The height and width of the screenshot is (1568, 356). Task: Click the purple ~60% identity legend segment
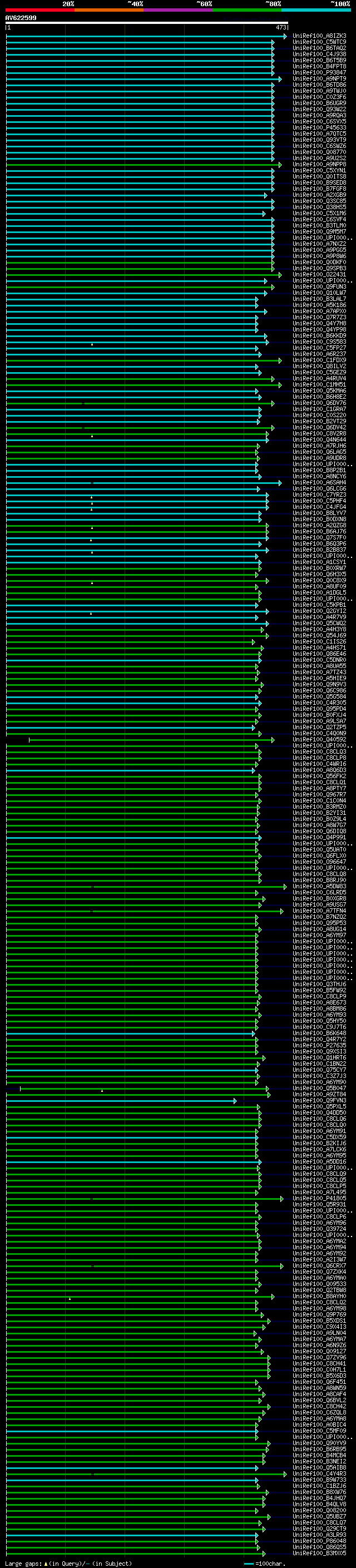click(x=179, y=10)
